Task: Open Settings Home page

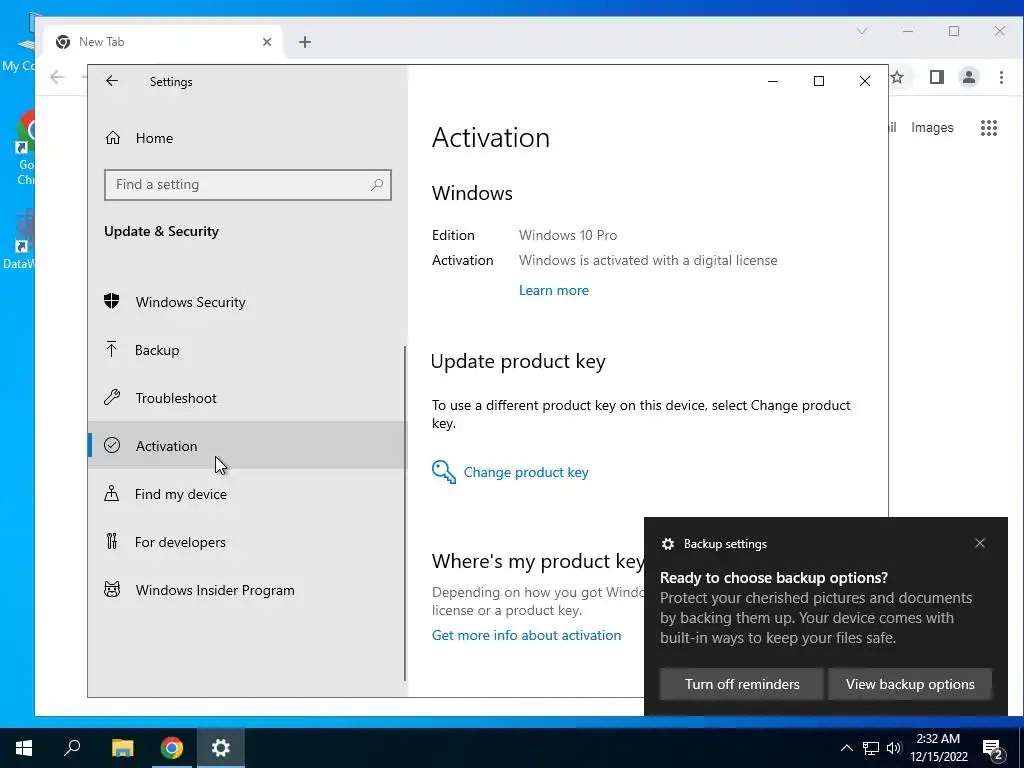Action: 247,138
